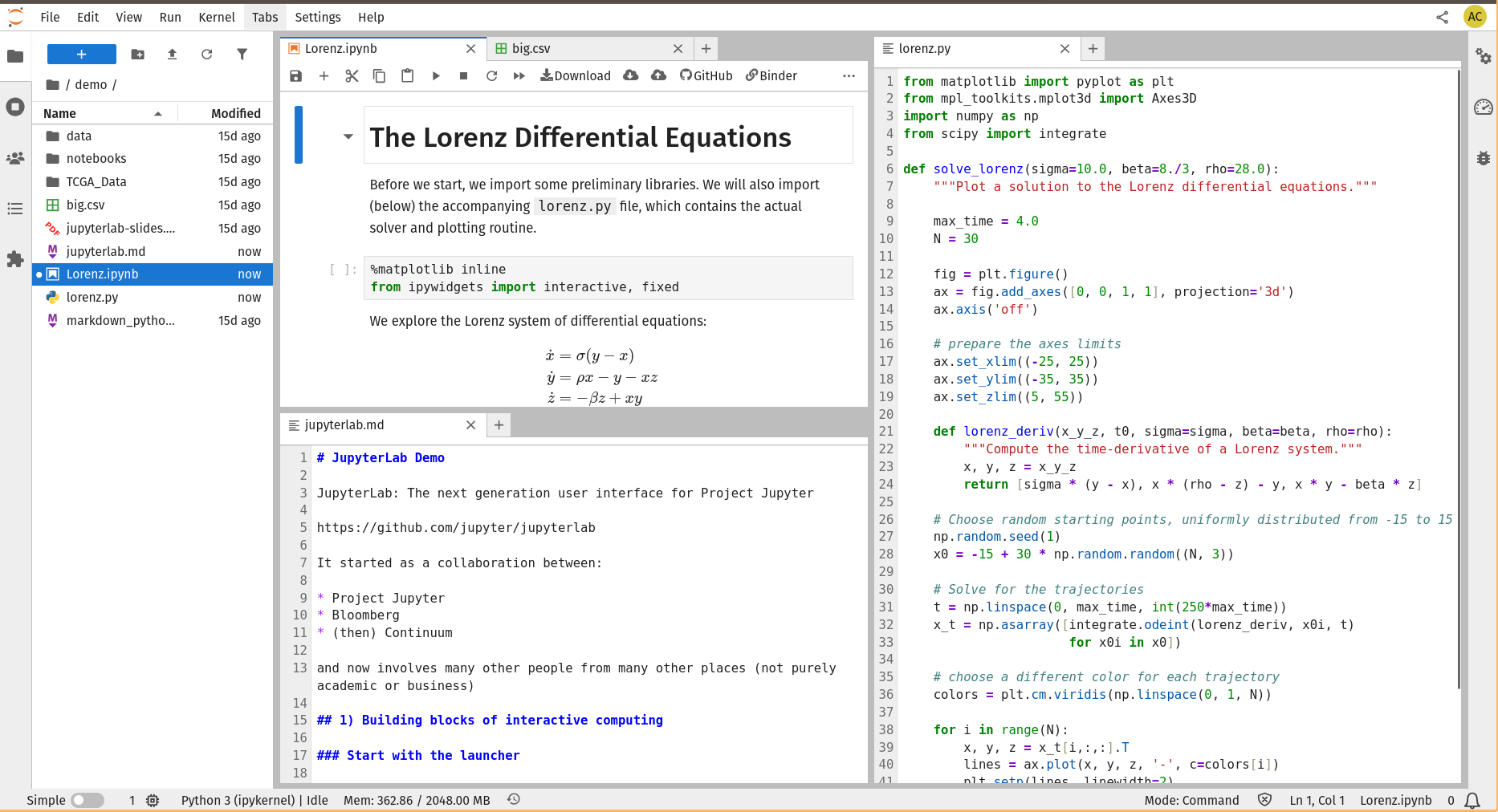
Task: Switch to the big.csv tab
Action: click(531, 48)
